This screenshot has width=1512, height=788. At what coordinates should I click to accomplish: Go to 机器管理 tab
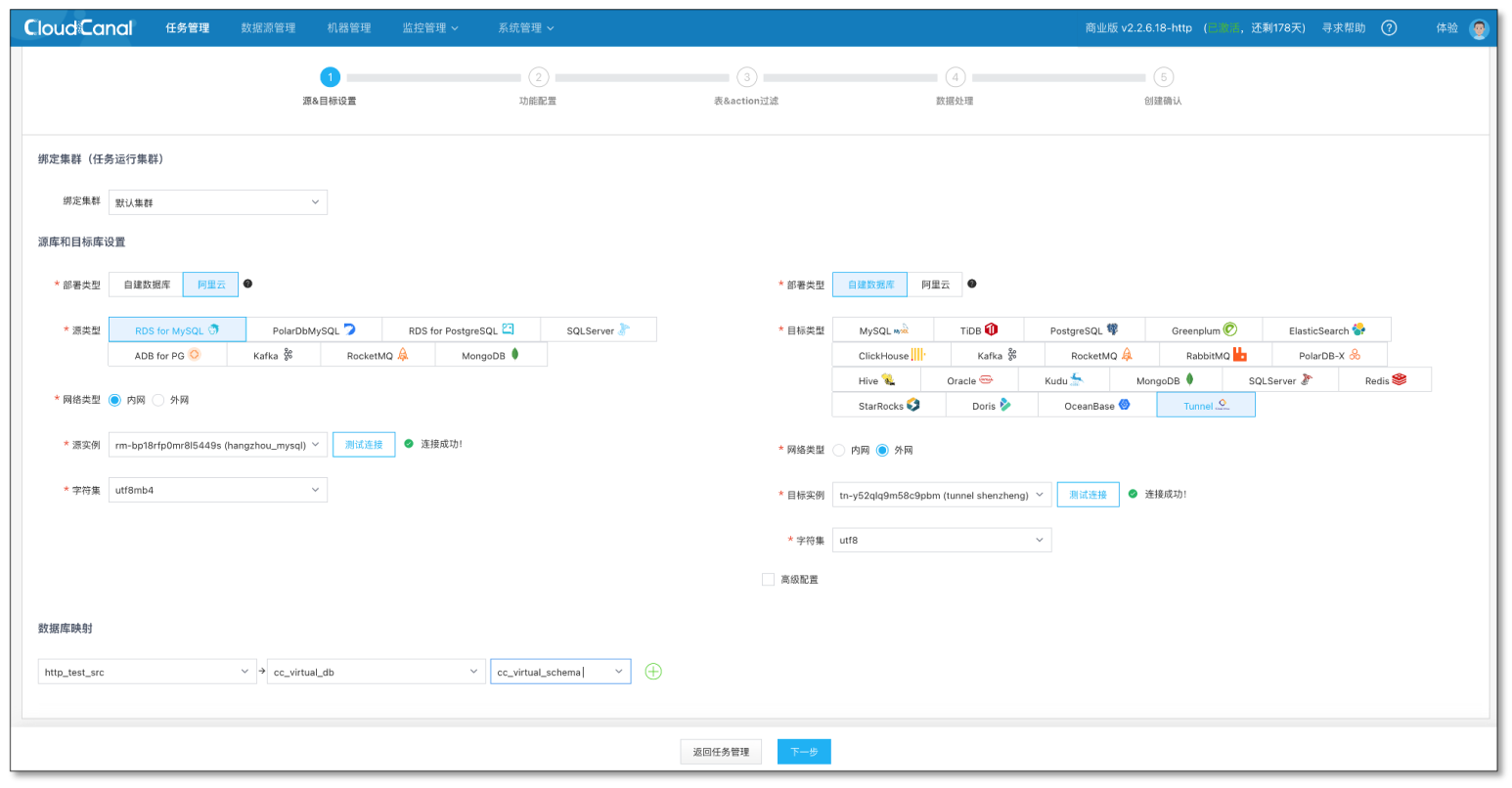[x=349, y=28]
